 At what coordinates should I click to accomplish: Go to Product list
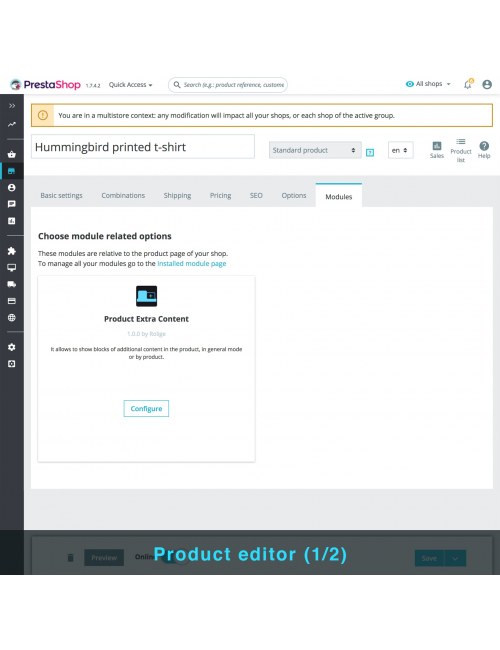click(461, 150)
